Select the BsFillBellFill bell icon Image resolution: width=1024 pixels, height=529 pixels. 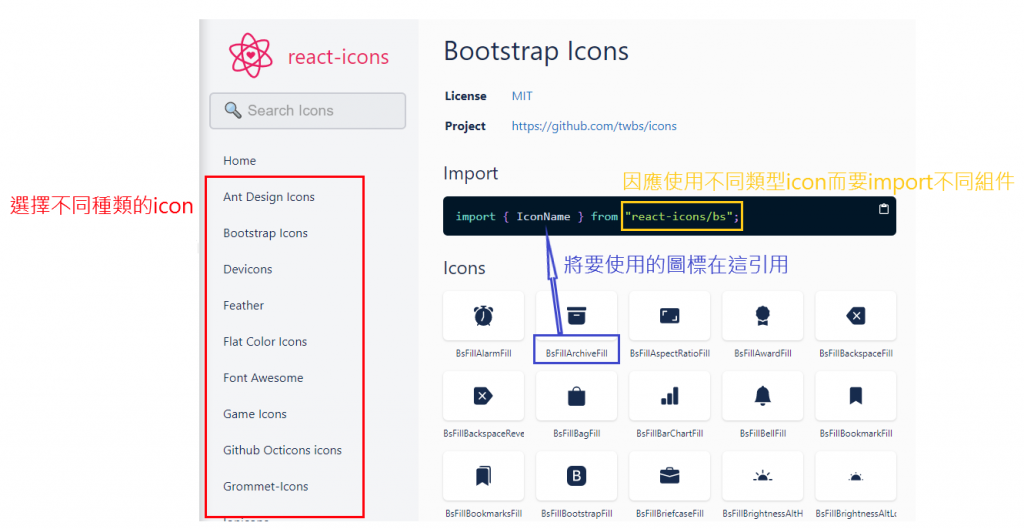[762, 396]
